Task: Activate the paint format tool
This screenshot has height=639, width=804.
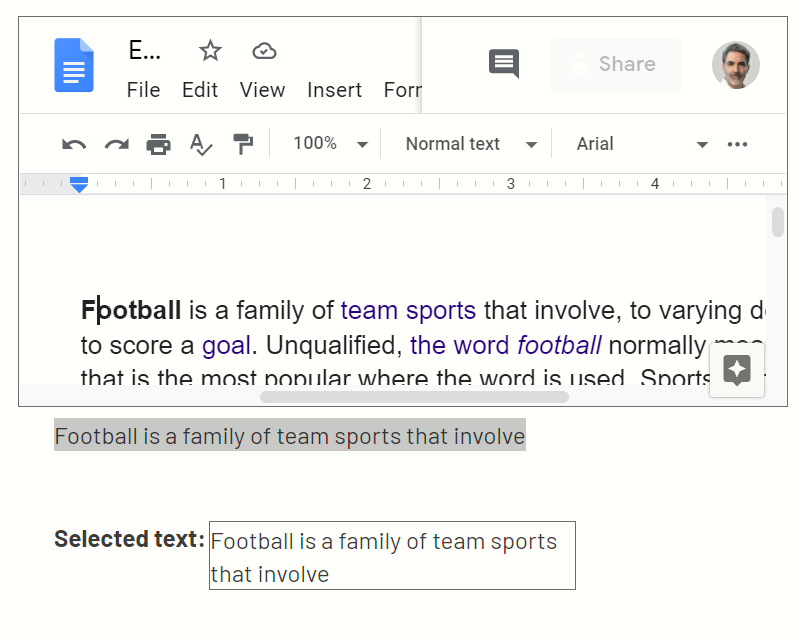Action: click(243, 144)
